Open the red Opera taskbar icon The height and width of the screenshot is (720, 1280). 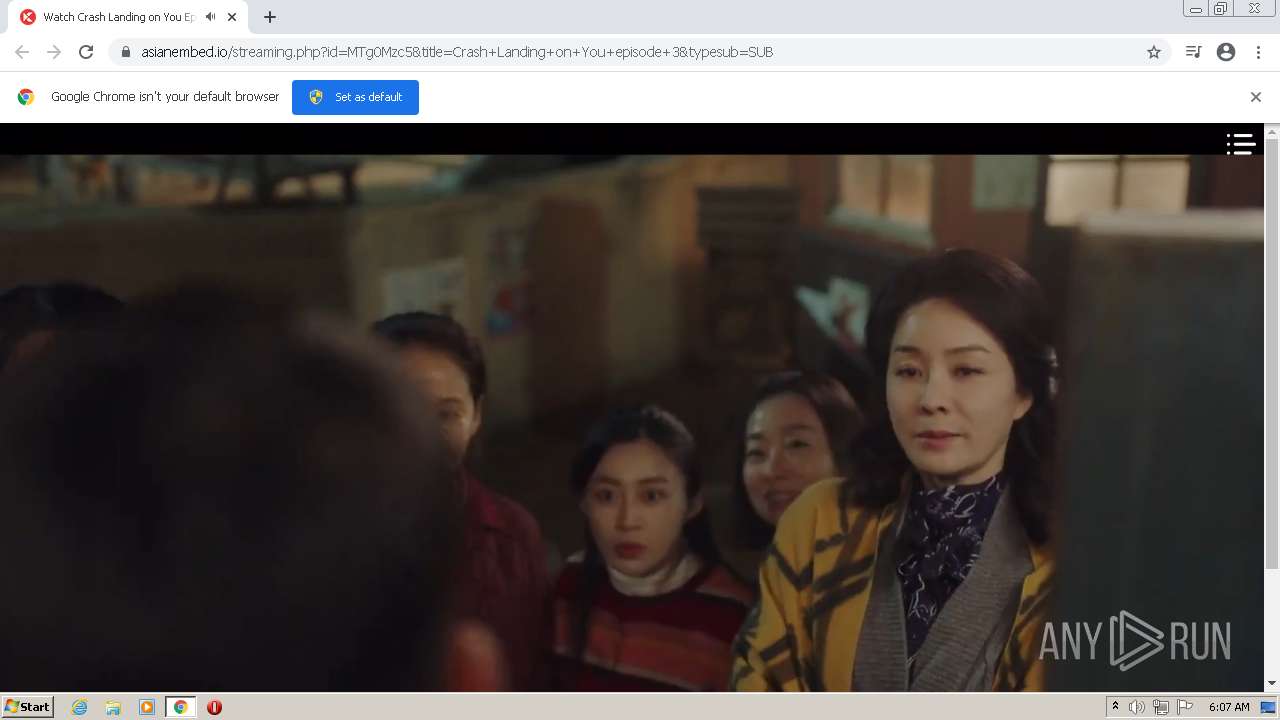coord(214,707)
